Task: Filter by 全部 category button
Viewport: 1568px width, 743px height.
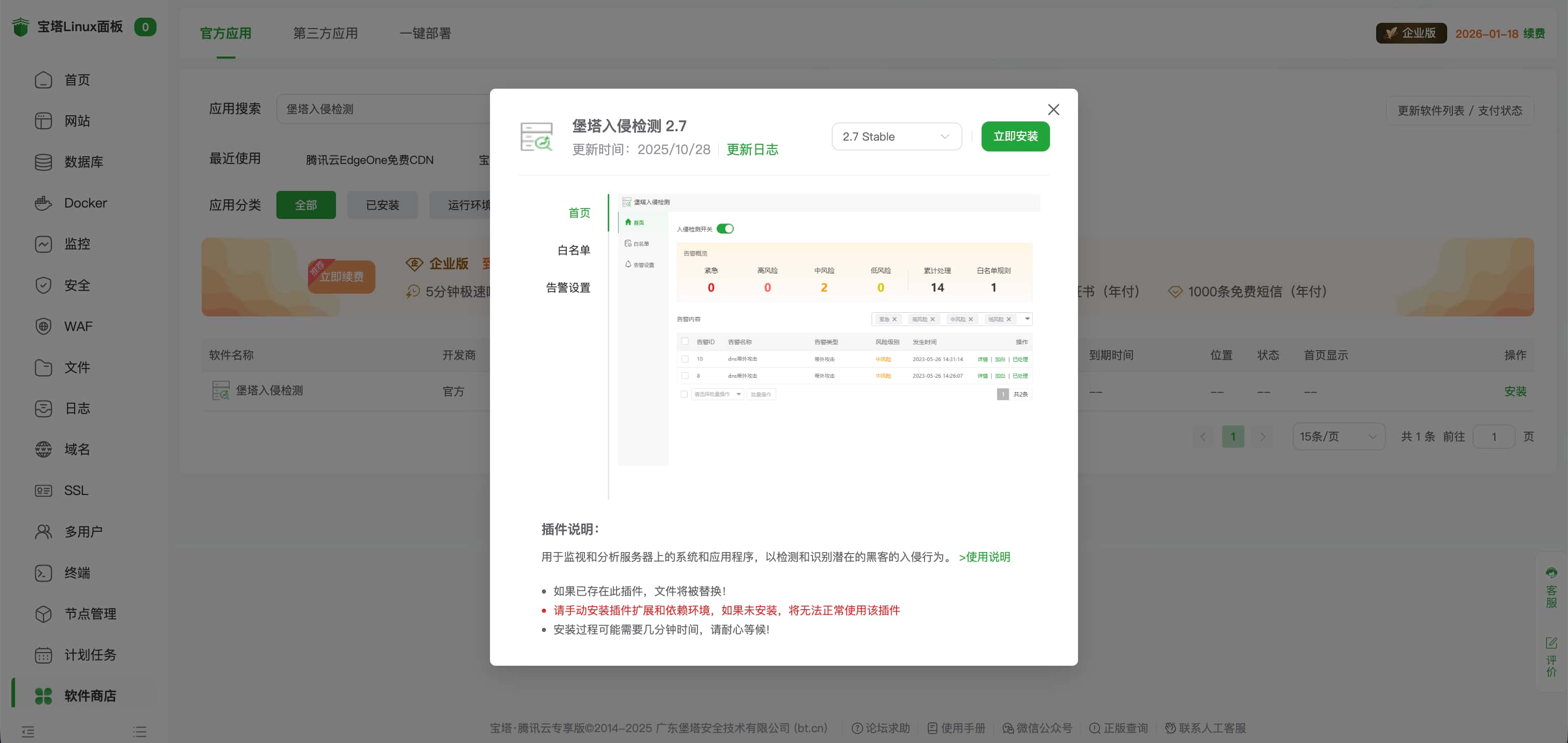Action: [305, 204]
